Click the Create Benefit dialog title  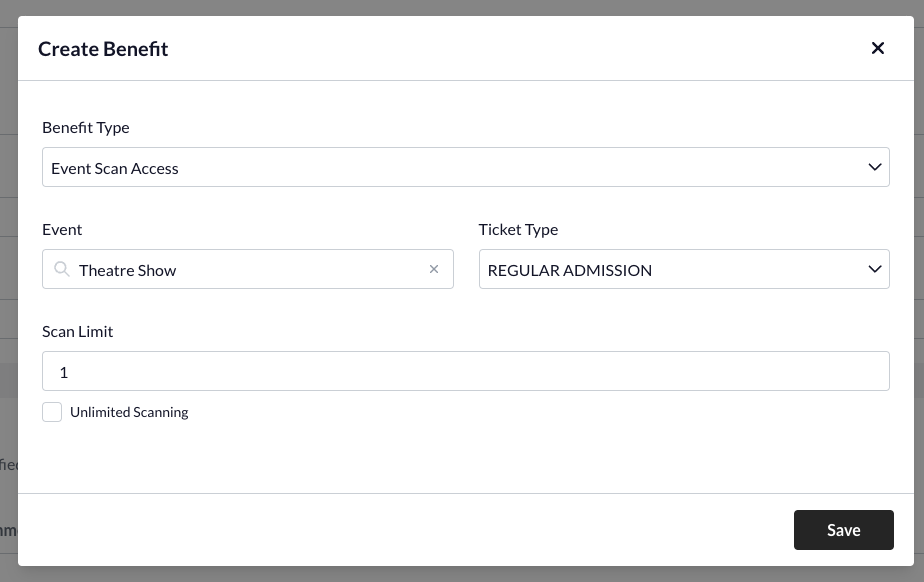tap(103, 49)
